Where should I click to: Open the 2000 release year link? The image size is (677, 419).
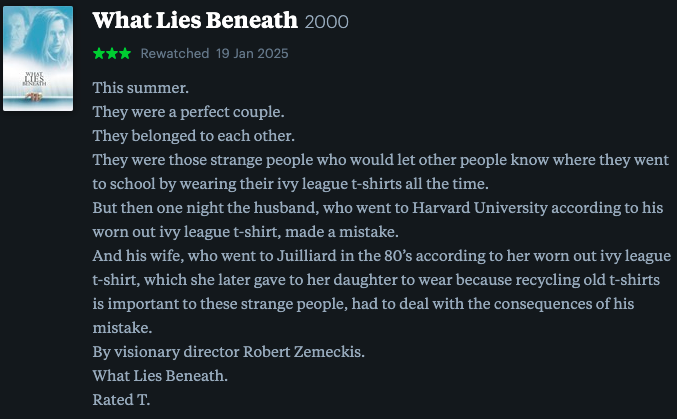pos(326,22)
